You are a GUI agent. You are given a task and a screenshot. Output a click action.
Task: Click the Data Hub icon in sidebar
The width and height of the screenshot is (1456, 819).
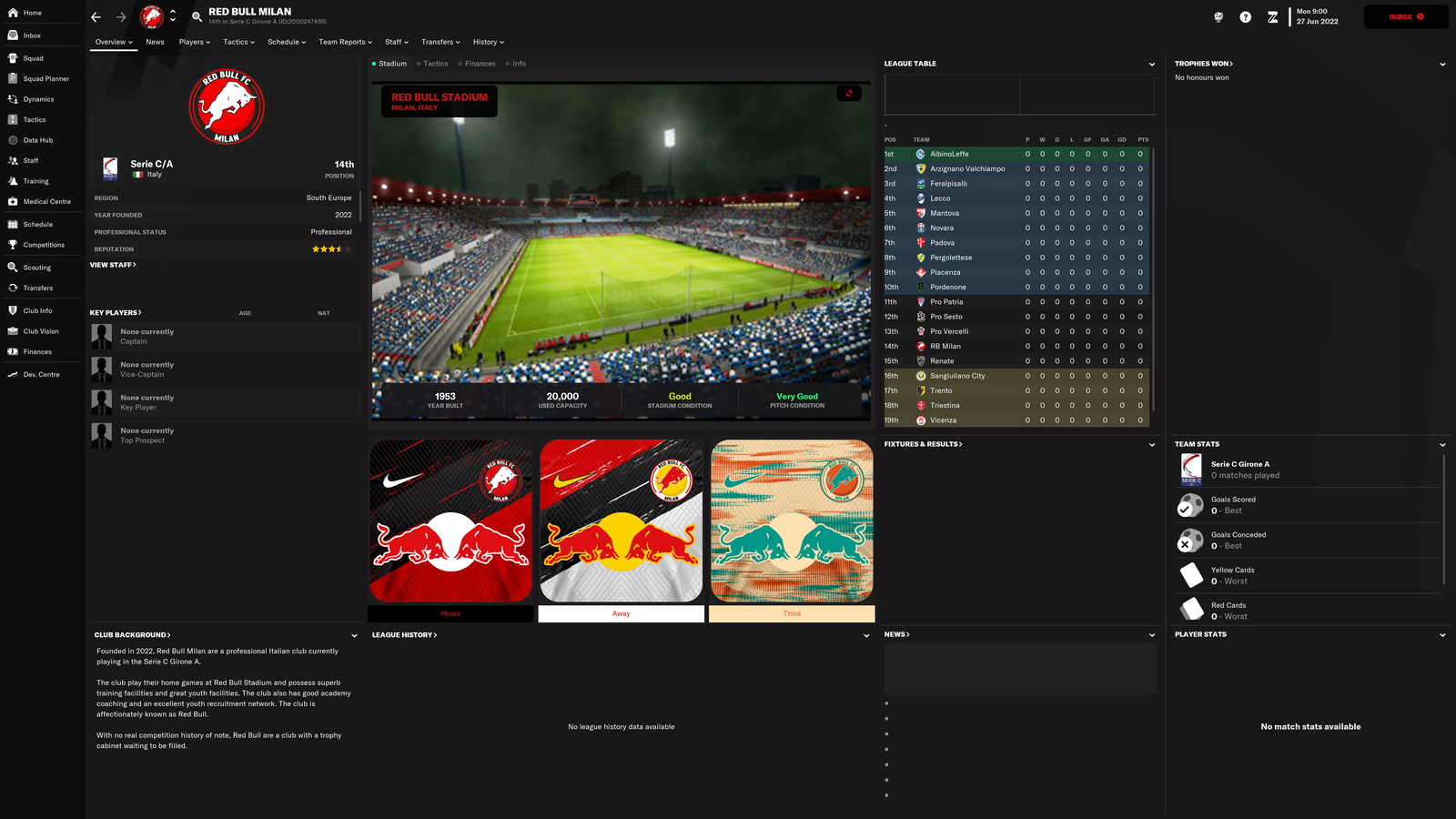13,140
